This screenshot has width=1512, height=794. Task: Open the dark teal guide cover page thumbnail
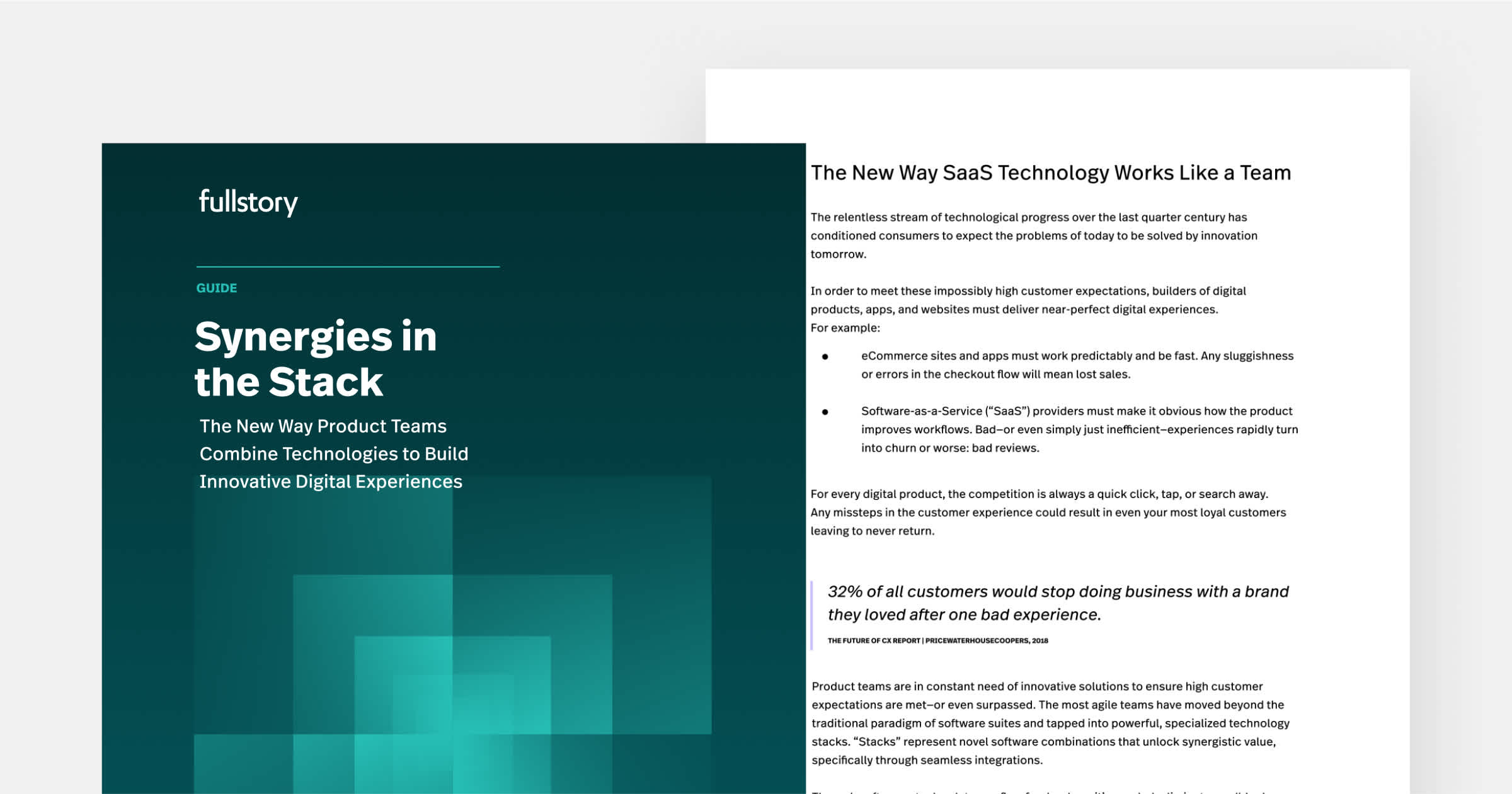click(x=454, y=468)
